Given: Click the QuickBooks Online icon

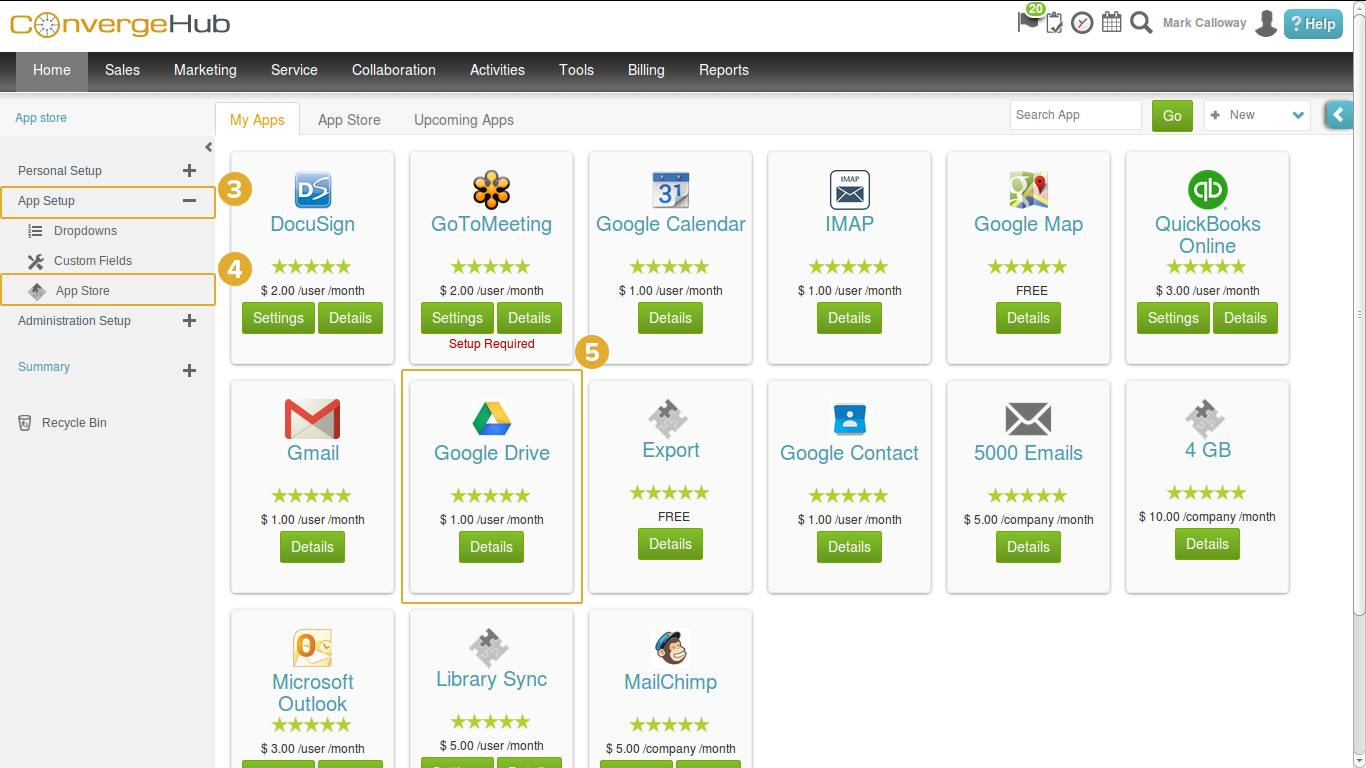Looking at the screenshot, I should pyautogui.click(x=1207, y=189).
